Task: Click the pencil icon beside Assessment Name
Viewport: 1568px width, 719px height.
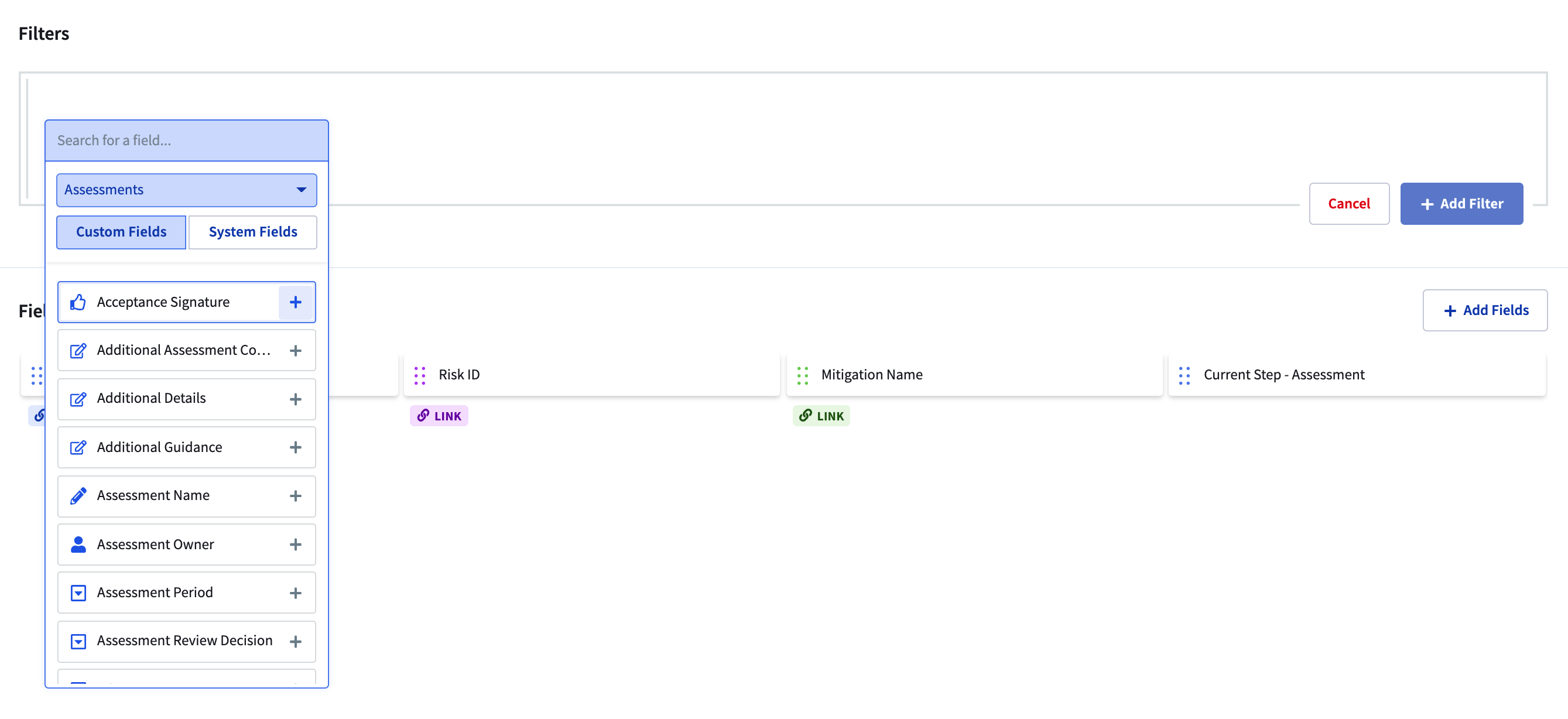Action: 78,495
